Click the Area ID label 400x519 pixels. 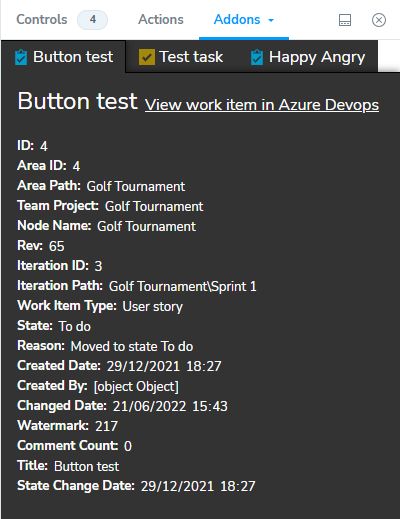pyautogui.click(x=42, y=166)
